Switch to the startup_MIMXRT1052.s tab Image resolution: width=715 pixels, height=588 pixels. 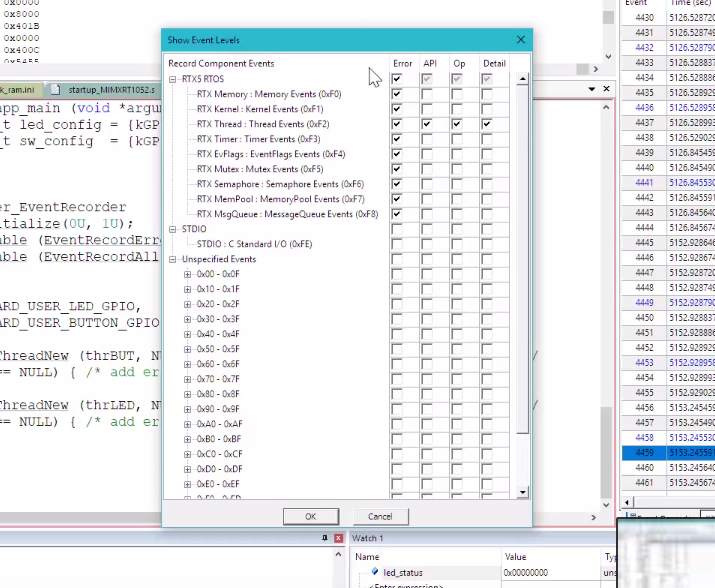110,89
